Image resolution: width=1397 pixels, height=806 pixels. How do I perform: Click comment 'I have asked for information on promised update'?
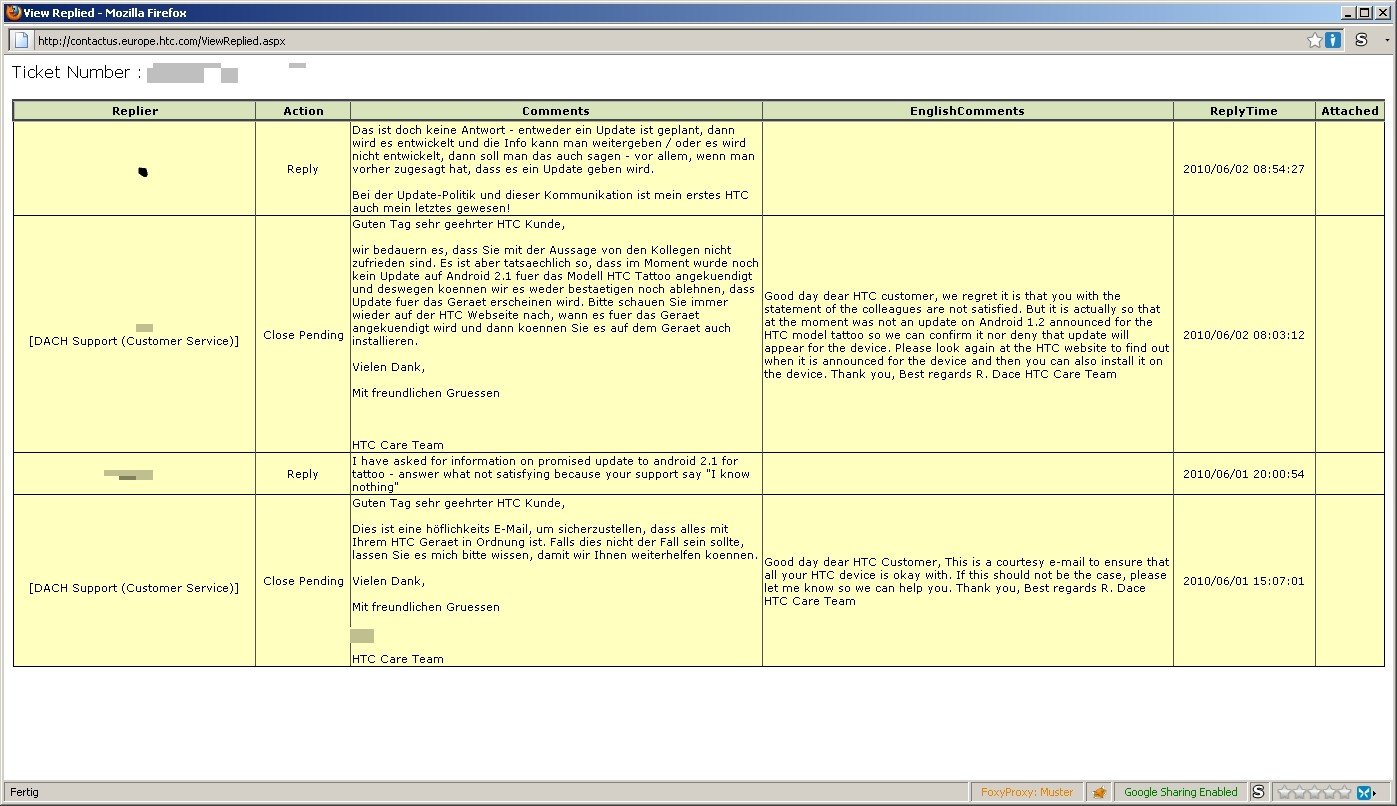coord(551,474)
